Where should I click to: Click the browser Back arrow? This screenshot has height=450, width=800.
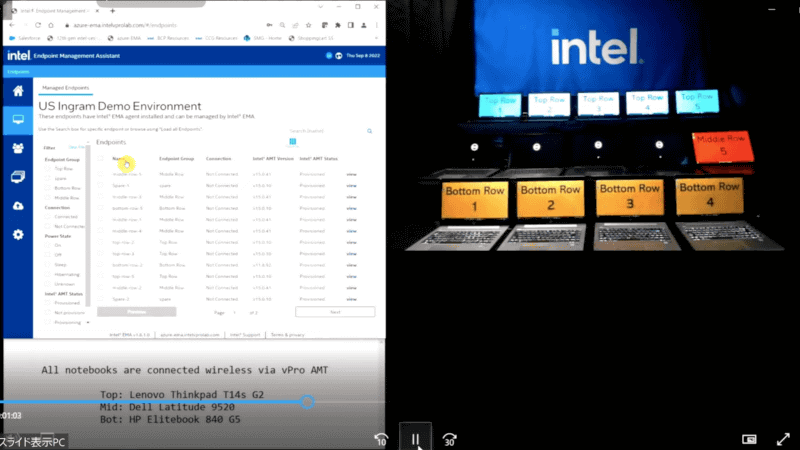[x=12, y=25]
